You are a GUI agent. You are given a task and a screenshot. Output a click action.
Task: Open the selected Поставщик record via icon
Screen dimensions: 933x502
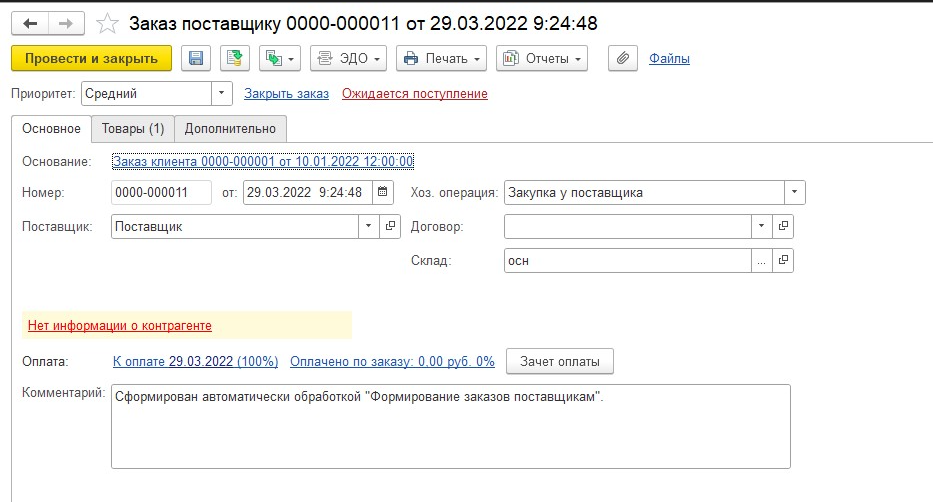coord(390,226)
